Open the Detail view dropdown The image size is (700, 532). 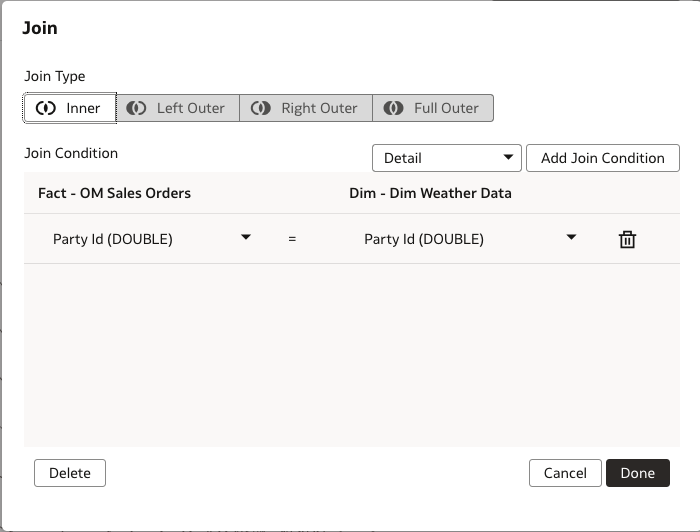[446, 158]
